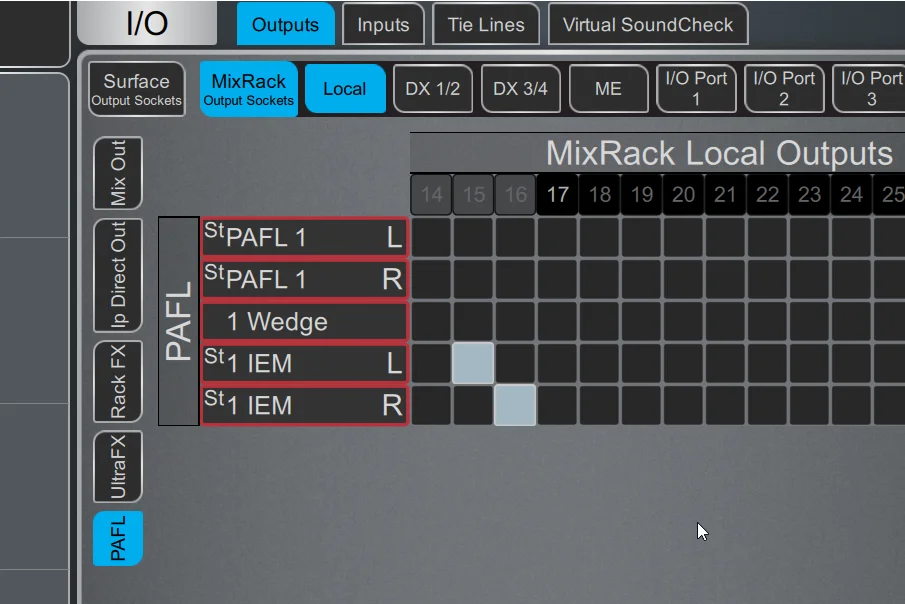The height and width of the screenshot is (604, 905).
Task: Open the UltraFX side tab
Action: [118, 467]
